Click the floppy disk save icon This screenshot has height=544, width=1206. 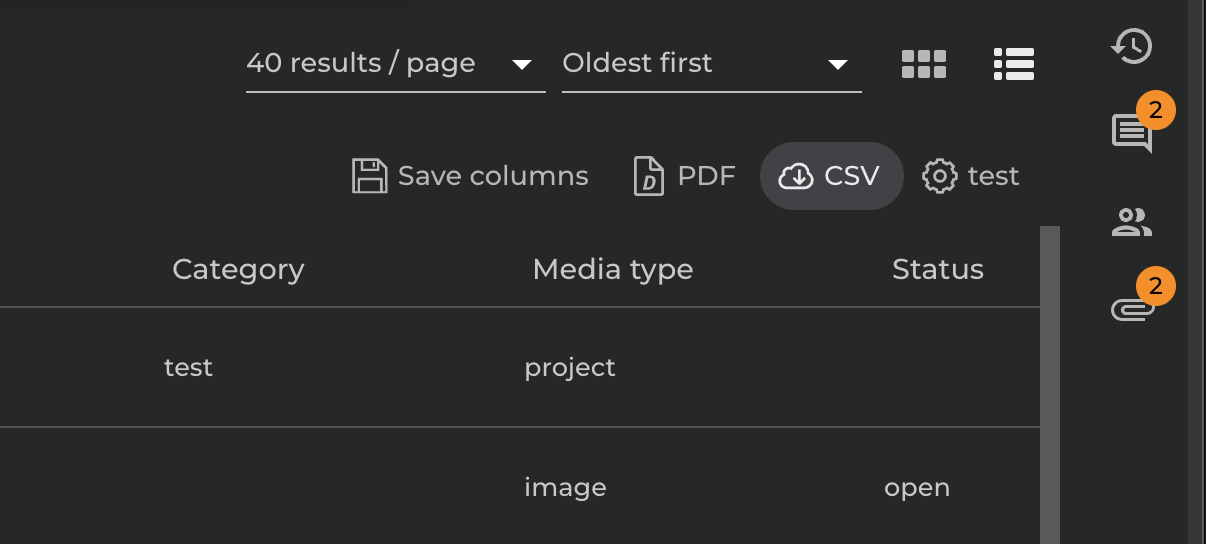tap(369, 176)
